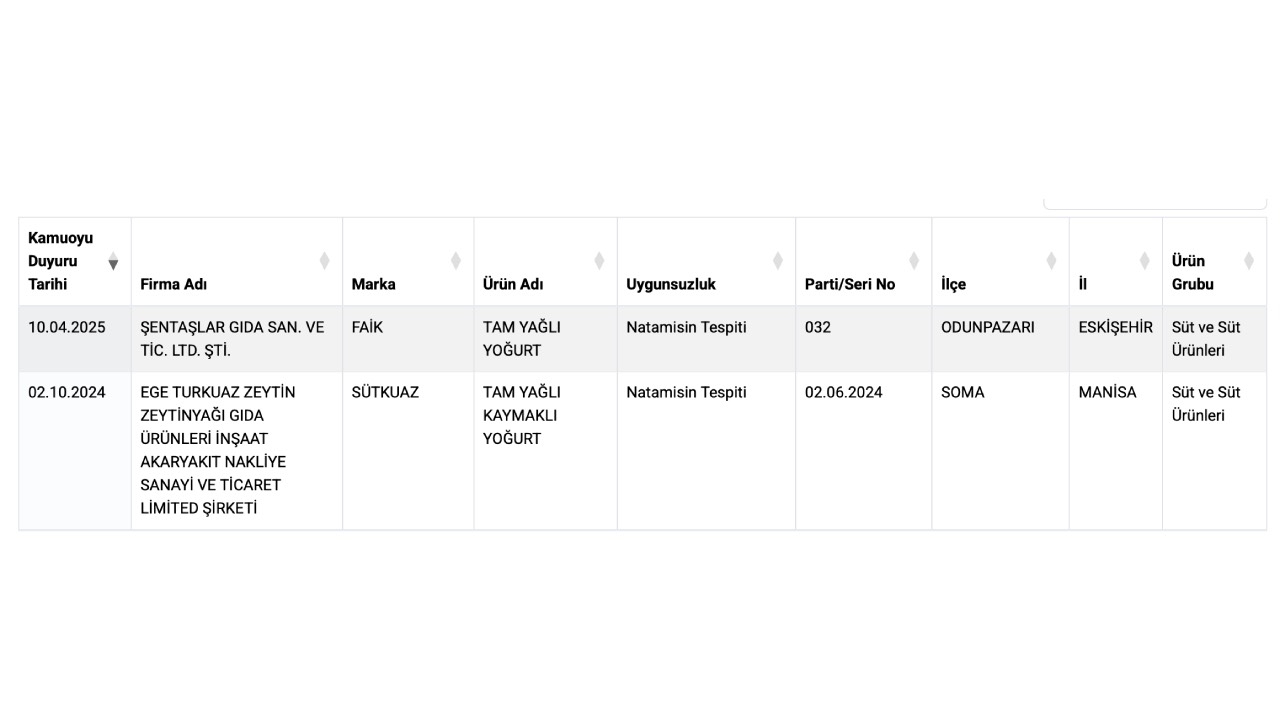Click the Firma Adı column header text

point(174,284)
